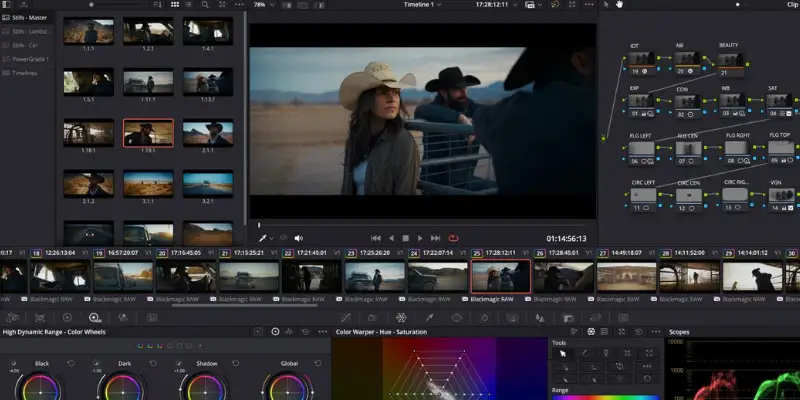Select the EXP node 01
Image resolution: width=800 pixels, height=400 pixels.
(x=641, y=105)
